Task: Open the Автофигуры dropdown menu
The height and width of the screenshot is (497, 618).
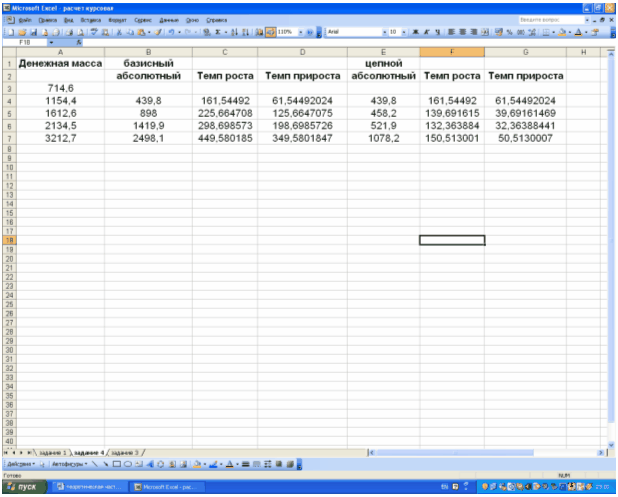Action: pos(70,464)
